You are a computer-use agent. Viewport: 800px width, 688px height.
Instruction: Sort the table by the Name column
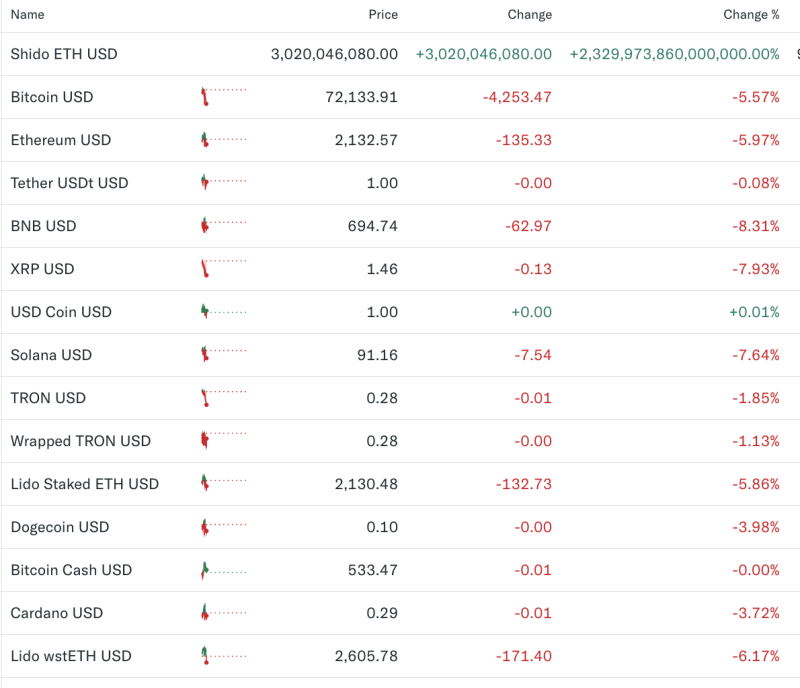coord(28,15)
